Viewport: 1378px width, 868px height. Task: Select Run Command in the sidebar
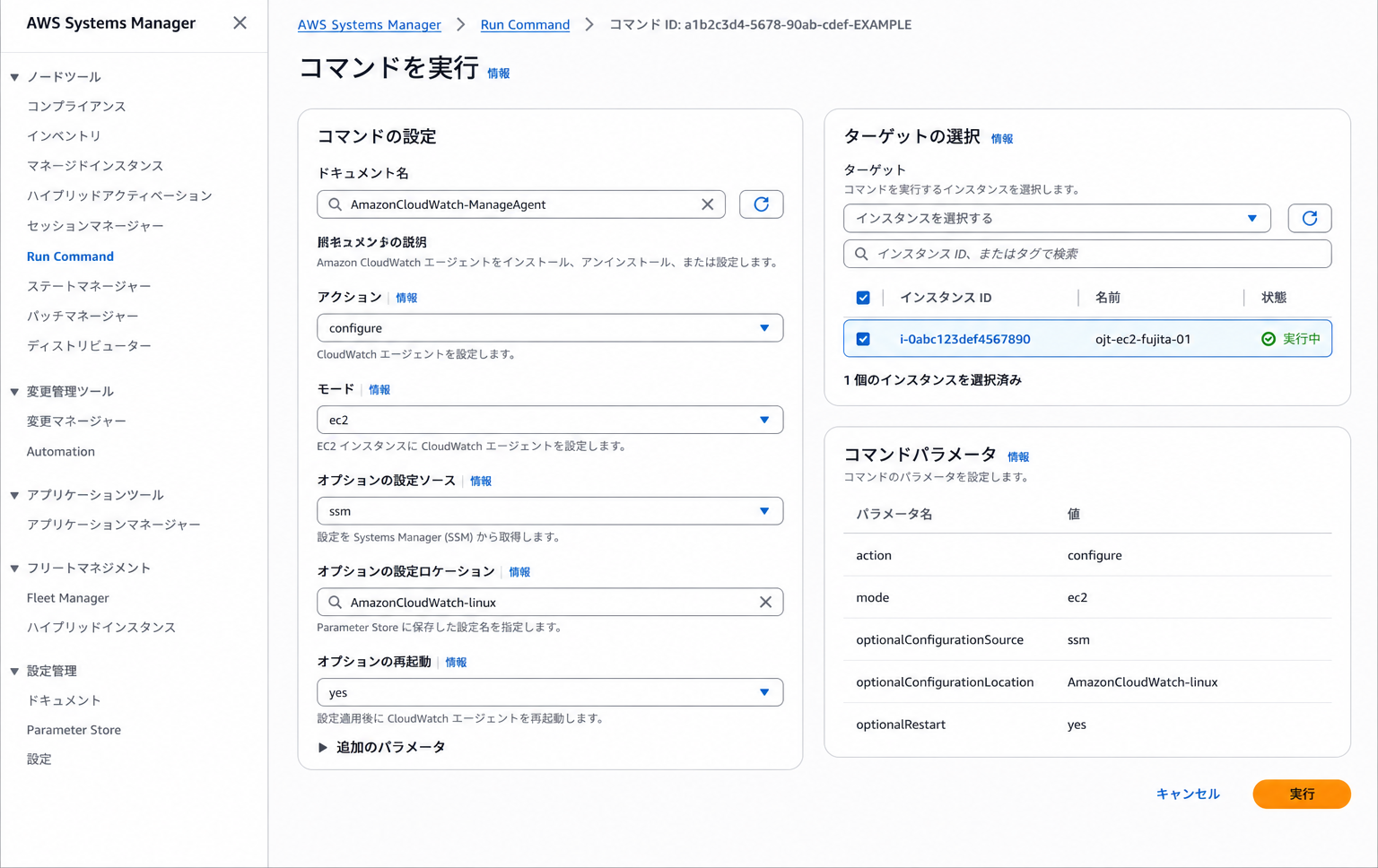point(70,256)
